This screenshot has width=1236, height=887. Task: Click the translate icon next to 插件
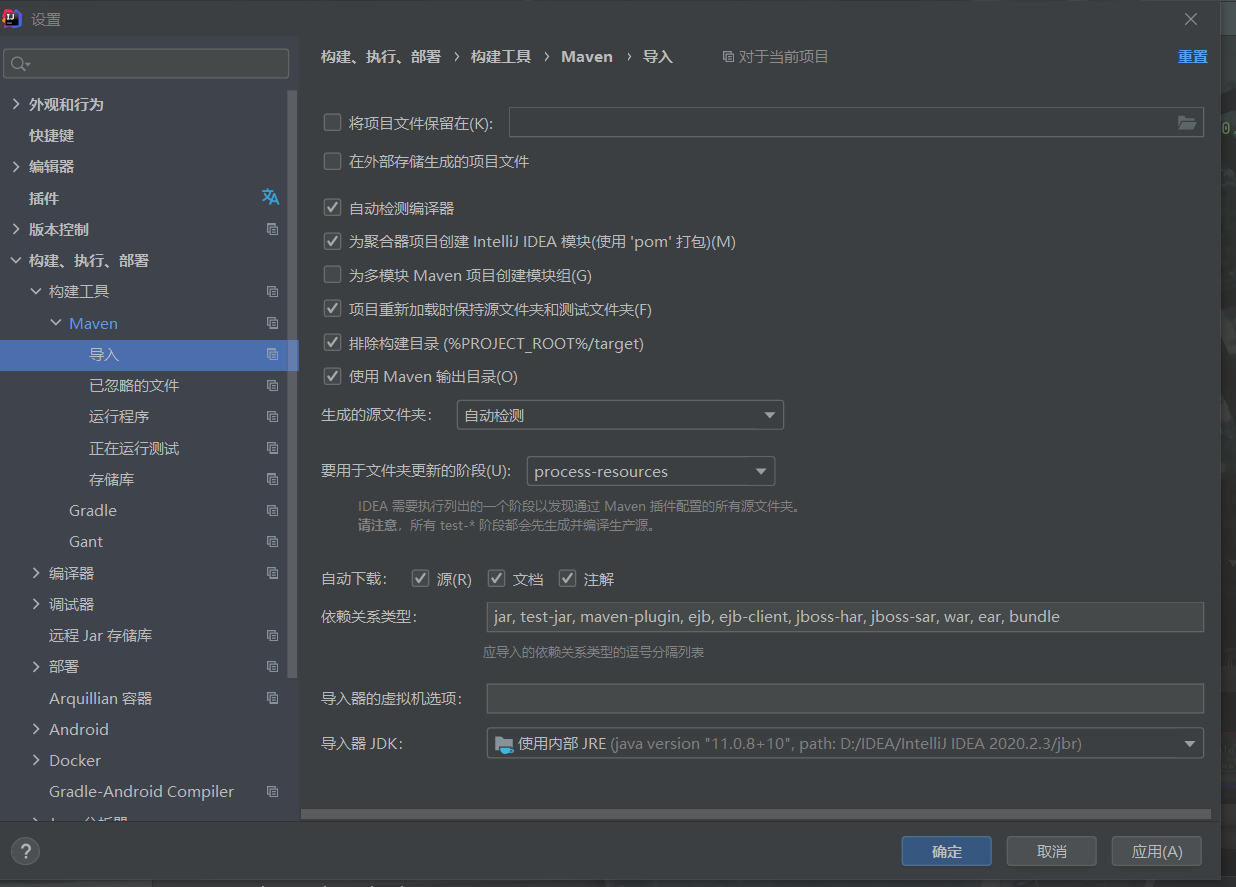pyautogui.click(x=270, y=197)
